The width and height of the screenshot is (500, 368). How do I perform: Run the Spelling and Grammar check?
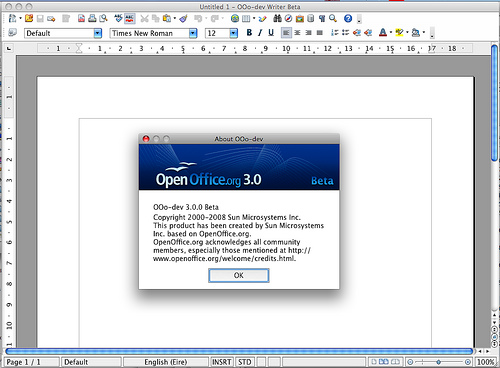click(x=118, y=18)
